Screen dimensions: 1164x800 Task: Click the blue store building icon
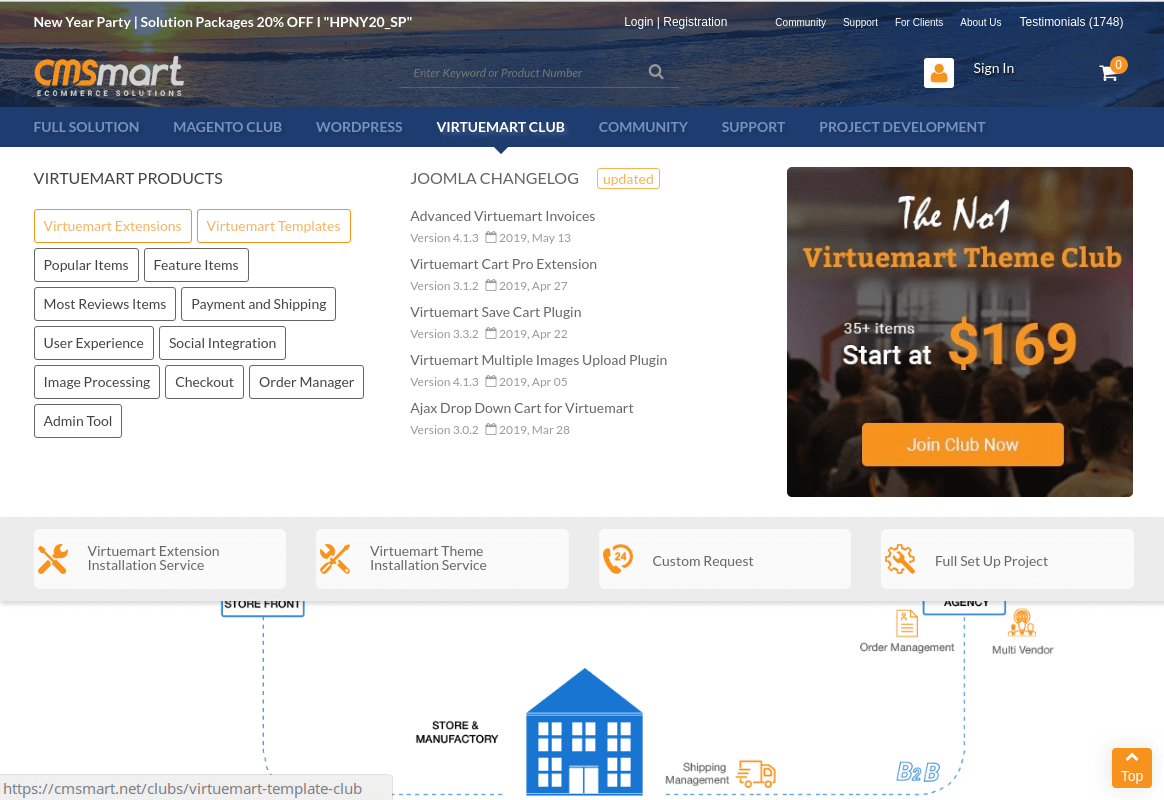pos(584,732)
